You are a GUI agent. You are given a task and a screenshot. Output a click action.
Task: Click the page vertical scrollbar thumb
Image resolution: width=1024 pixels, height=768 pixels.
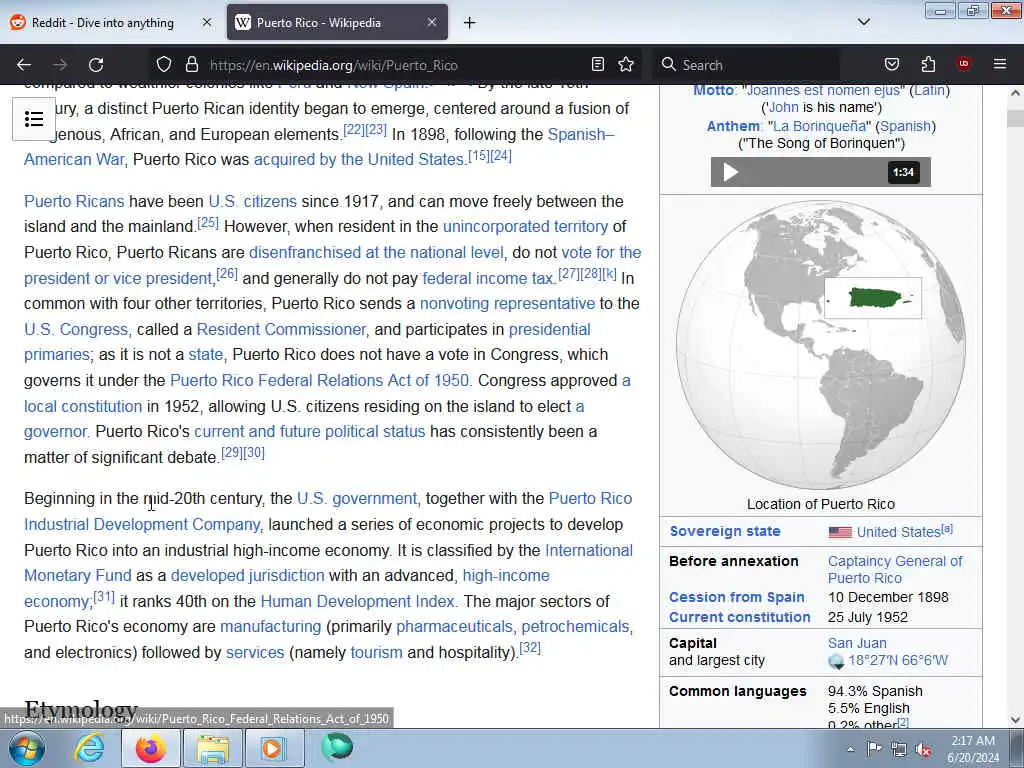1015,118
